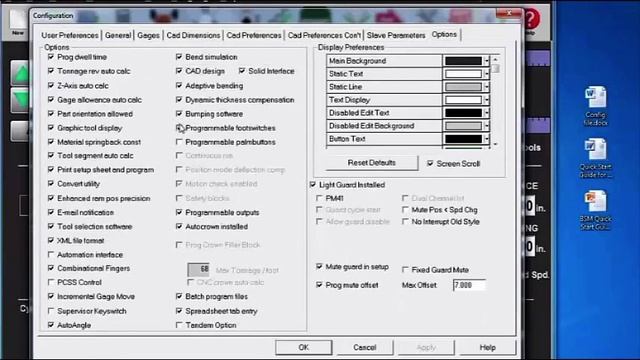Open Disabled Edit Text color dropdown
The width and height of the screenshot is (640, 360).
click(x=487, y=113)
